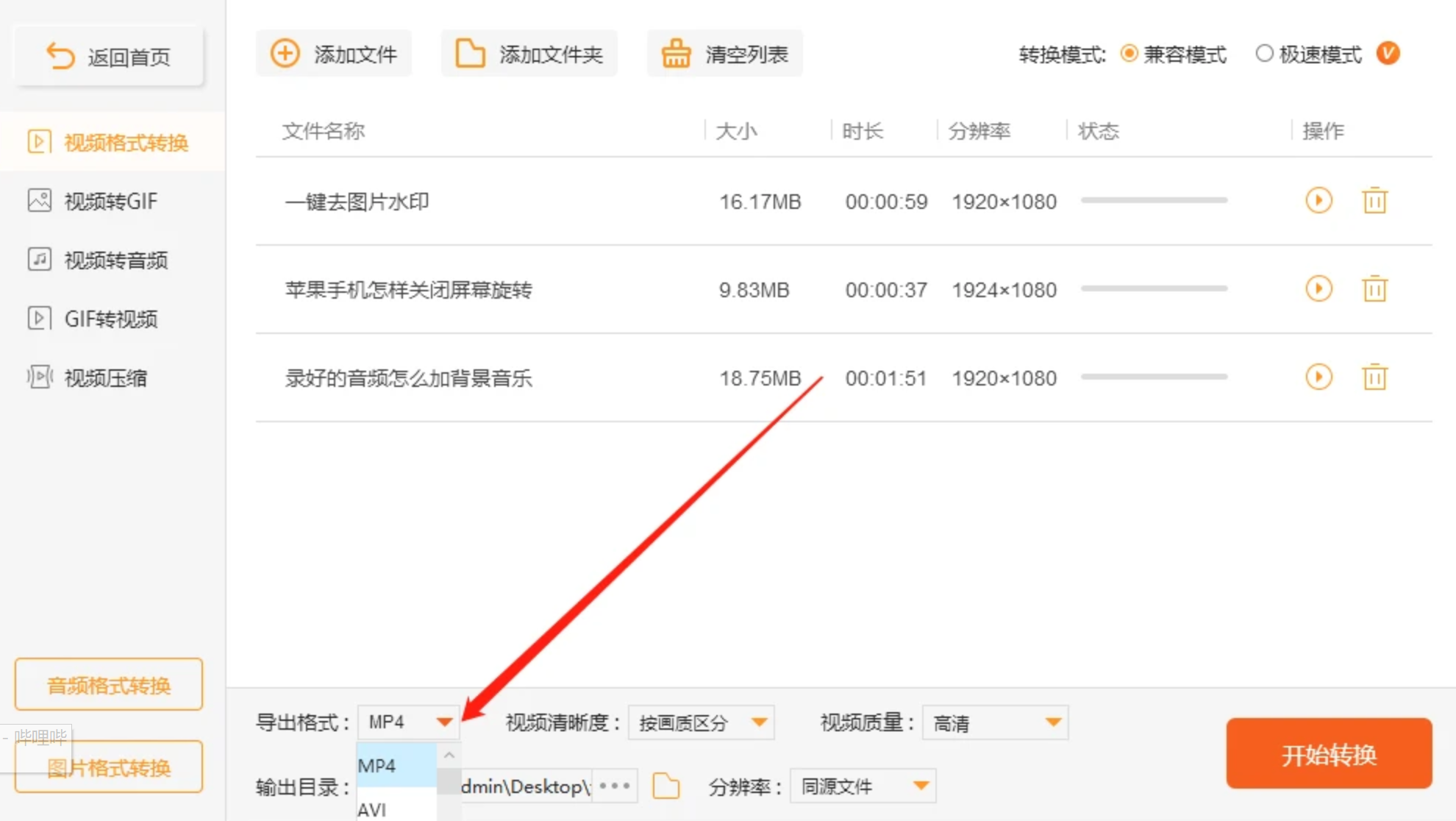Click the VIP badge next to 极速模式
Image resolution: width=1456 pixels, height=821 pixels.
pos(1388,54)
